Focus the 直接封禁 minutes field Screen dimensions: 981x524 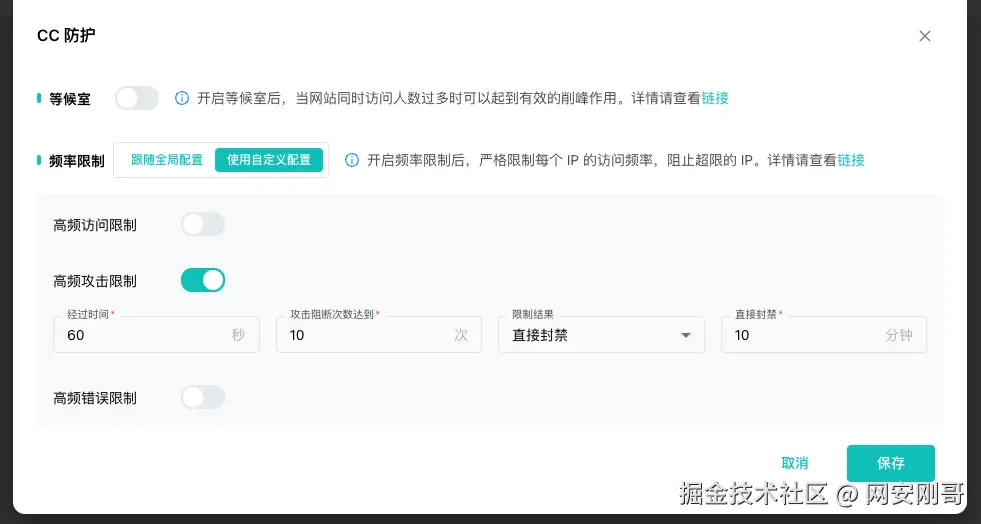click(824, 335)
